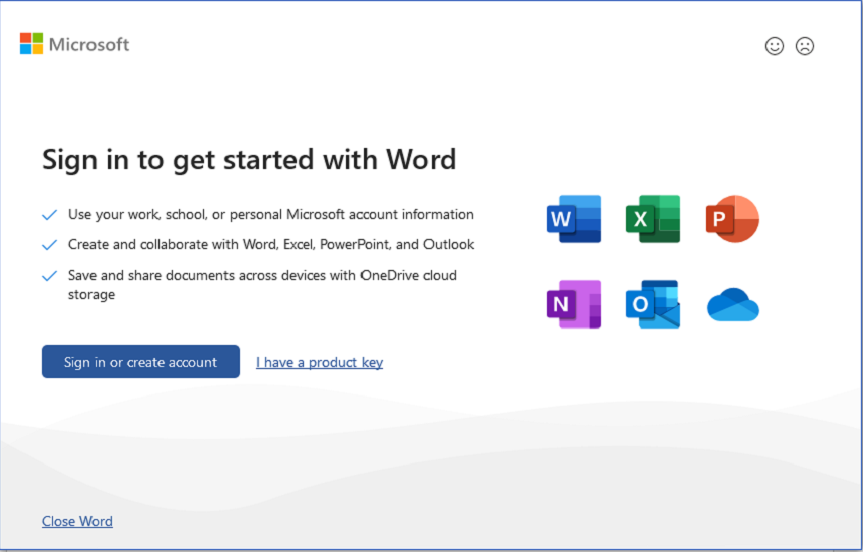Click the smiley face feedback icon

click(774, 46)
